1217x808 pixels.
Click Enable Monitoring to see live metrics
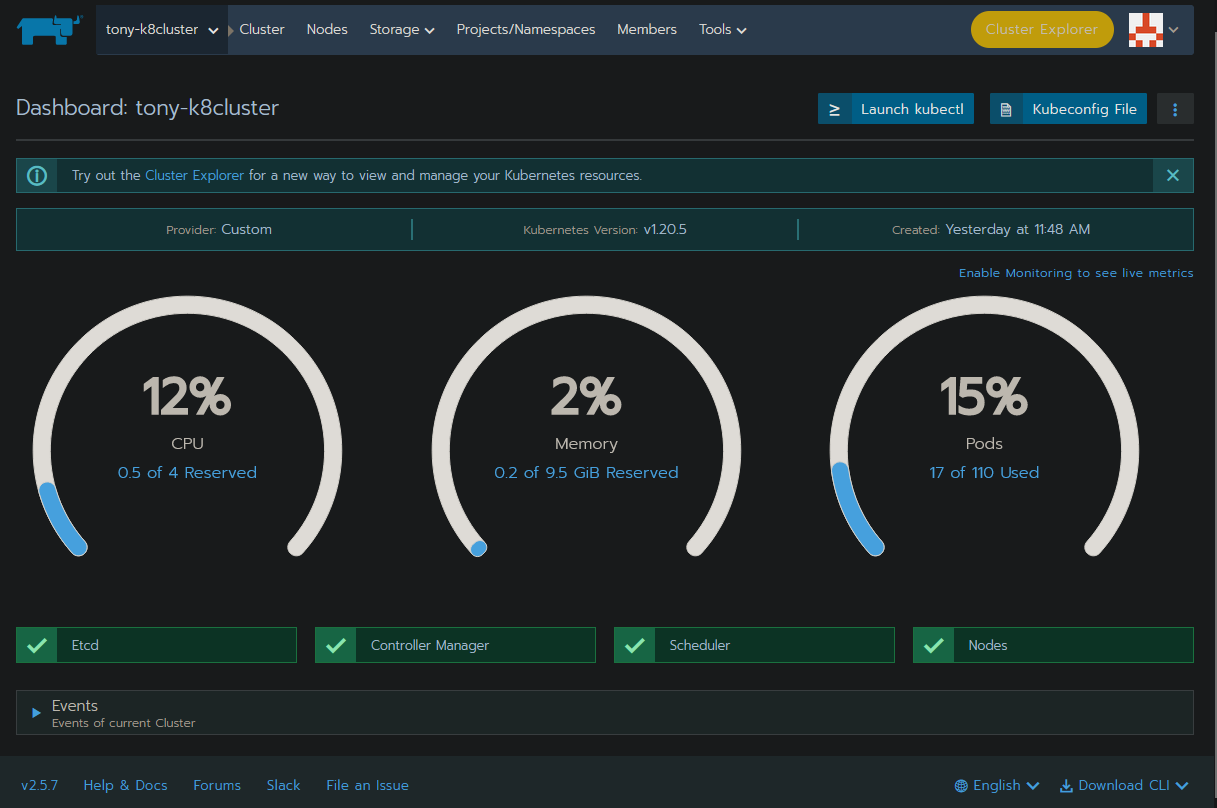[x=1076, y=273]
